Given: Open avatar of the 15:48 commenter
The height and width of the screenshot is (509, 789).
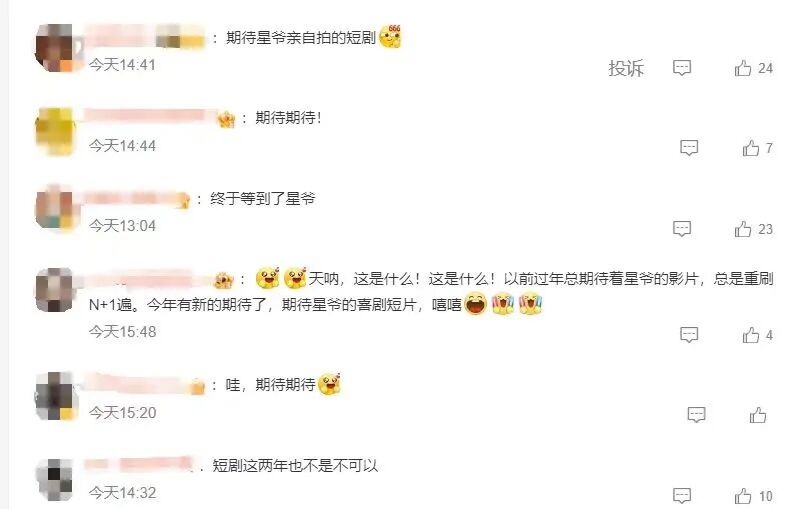Looking at the screenshot, I should (55, 290).
